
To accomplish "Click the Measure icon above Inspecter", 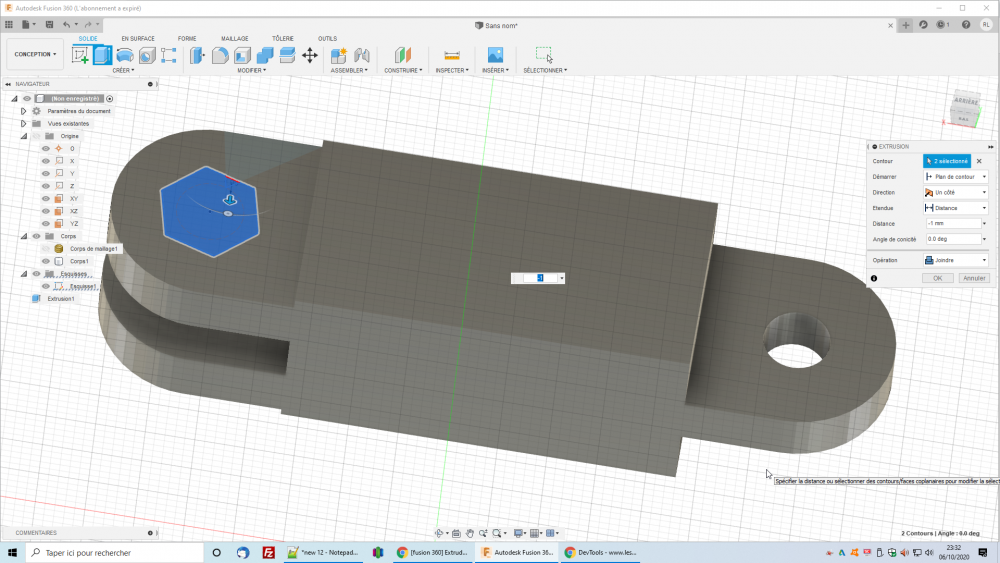I will coord(452,55).
